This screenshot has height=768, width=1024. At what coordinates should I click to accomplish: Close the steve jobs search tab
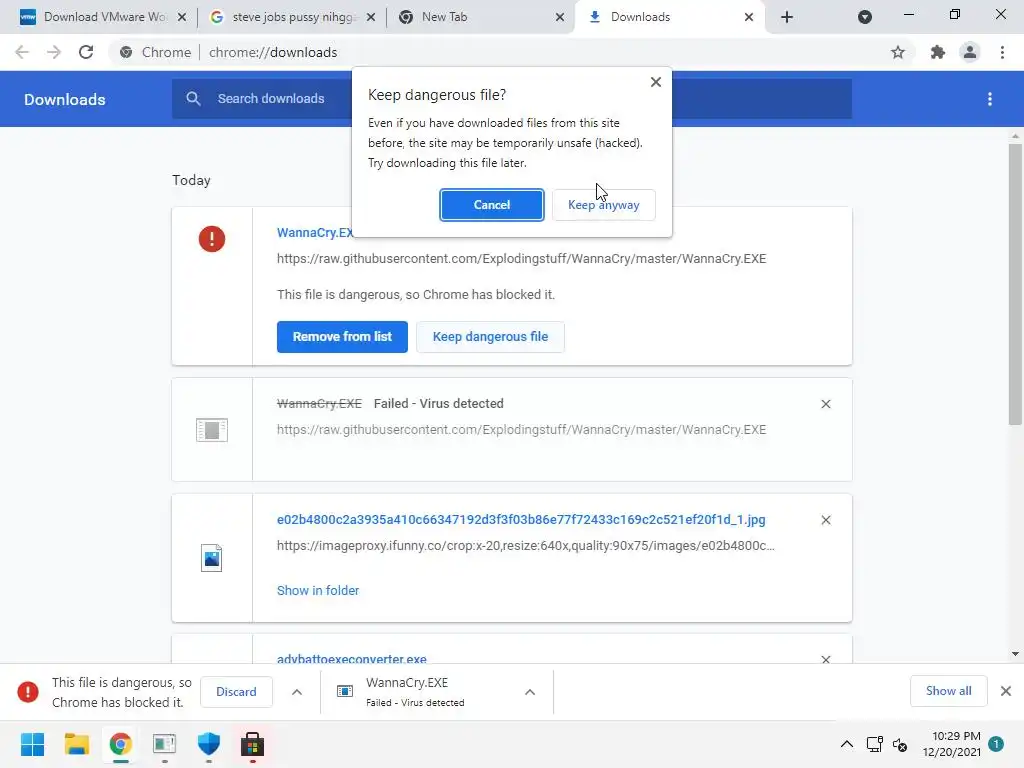pos(371,17)
